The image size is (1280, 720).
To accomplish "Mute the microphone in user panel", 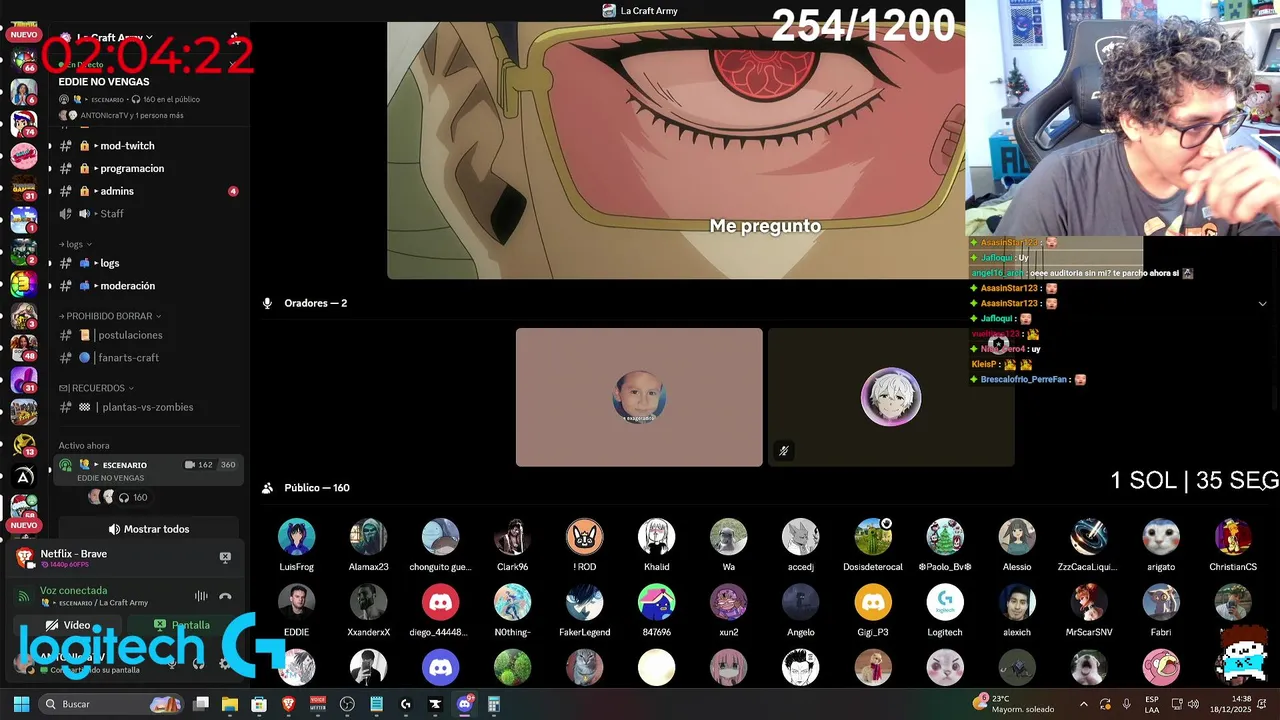I will coord(172,663).
